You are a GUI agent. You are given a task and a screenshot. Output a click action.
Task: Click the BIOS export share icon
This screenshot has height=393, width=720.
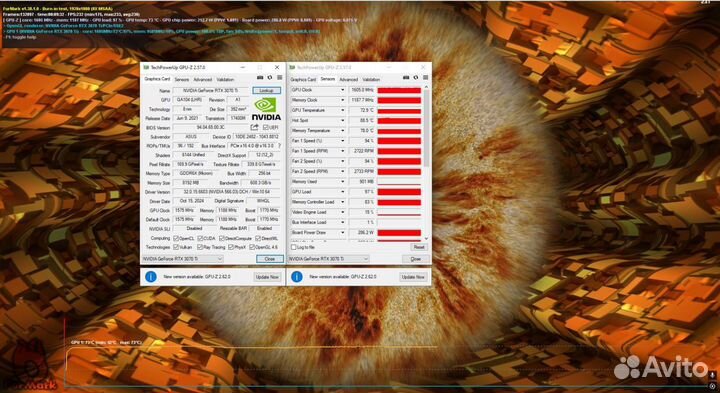coord(254,127)
